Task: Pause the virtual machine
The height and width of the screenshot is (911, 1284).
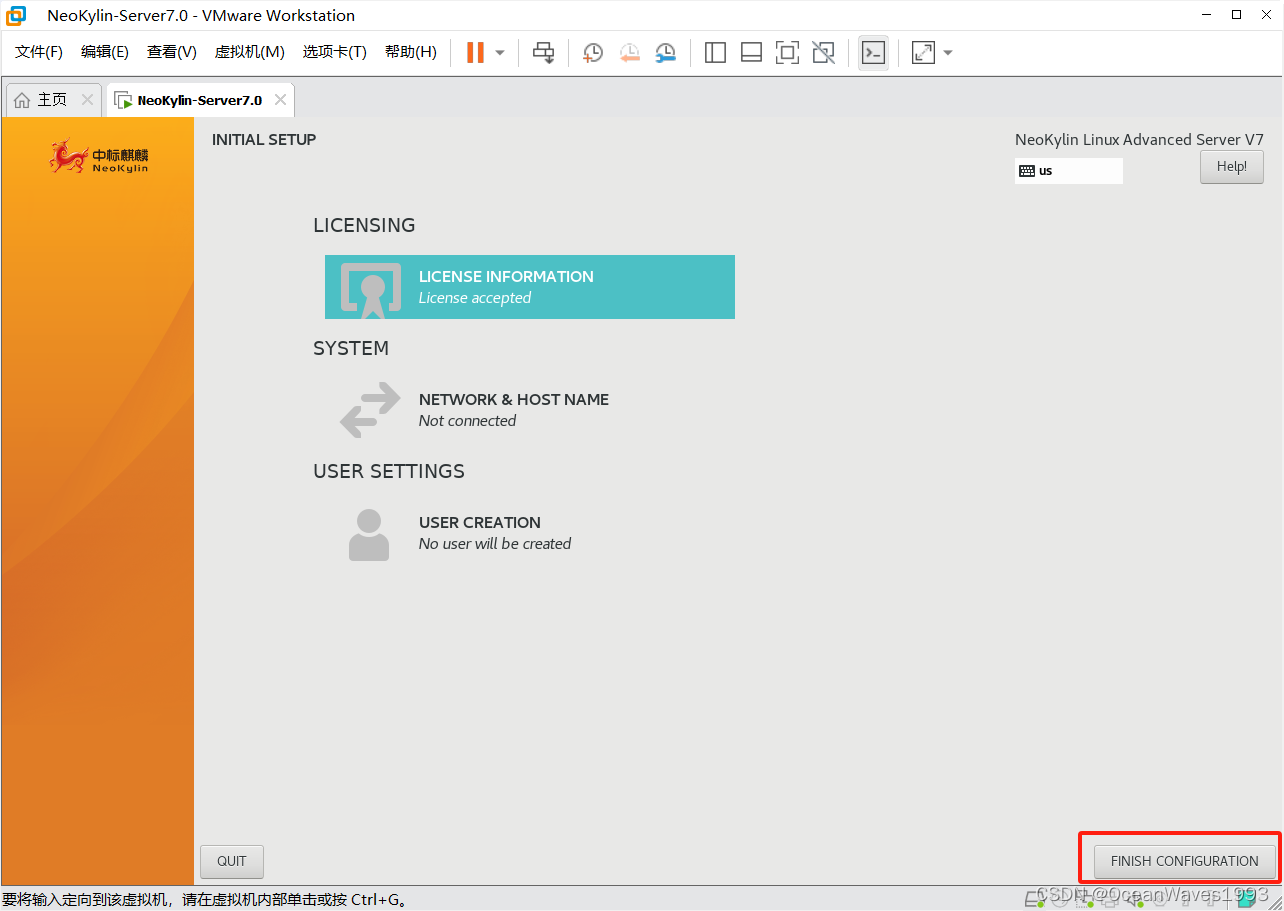Action: [476, 53]
